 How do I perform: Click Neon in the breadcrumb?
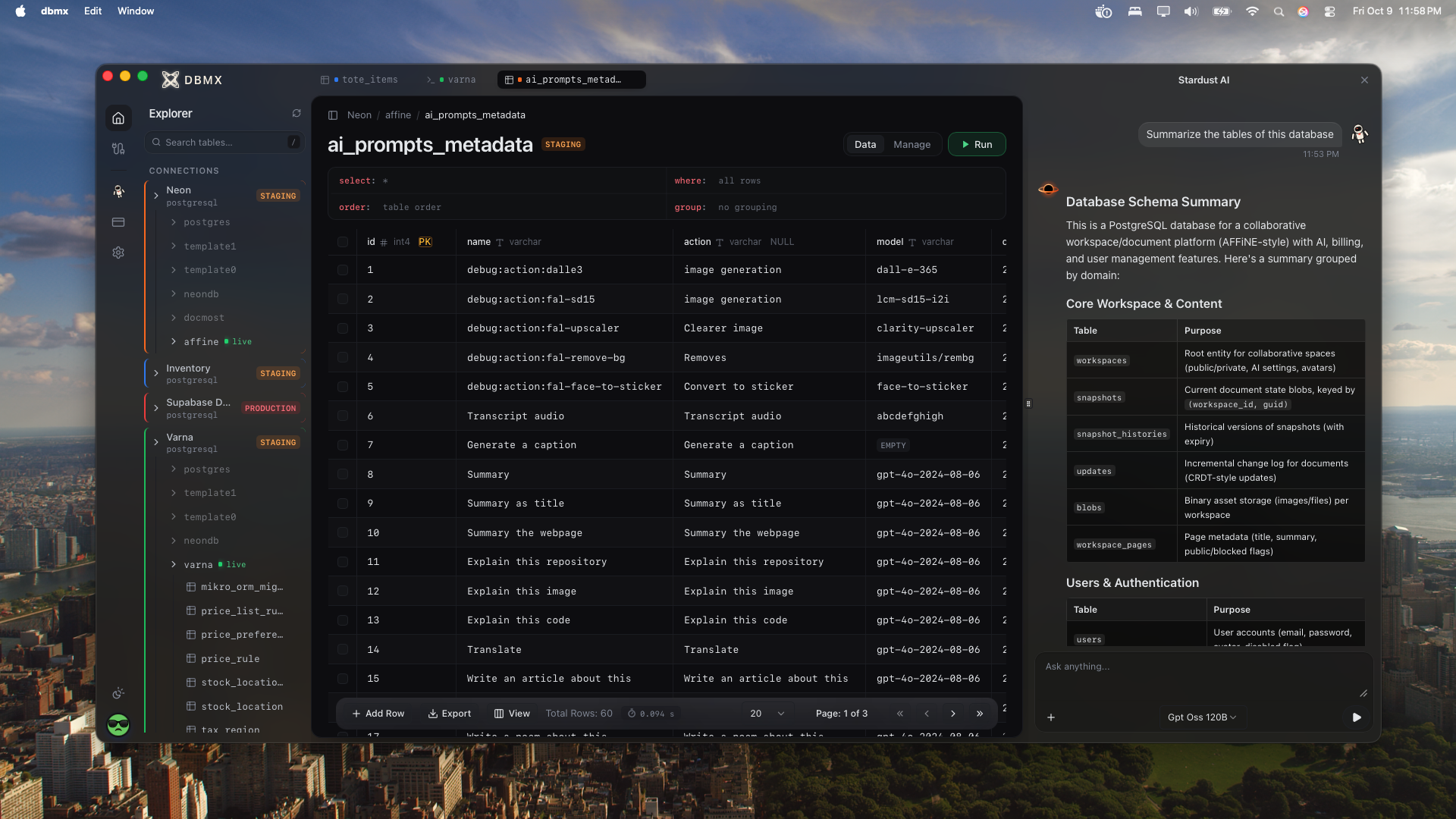click(359, 115)
